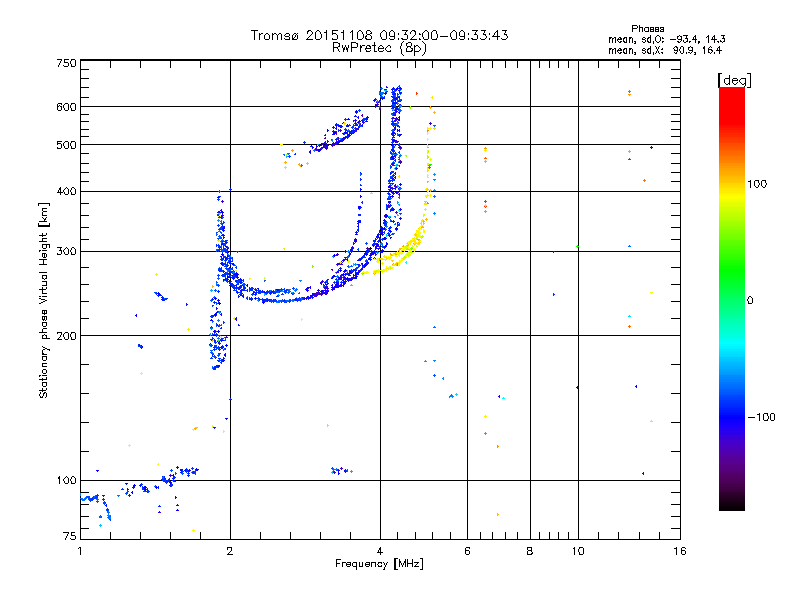Click the y-axis tick label "750"
This screenshot has width=800, height=600.
click(66, 63)
